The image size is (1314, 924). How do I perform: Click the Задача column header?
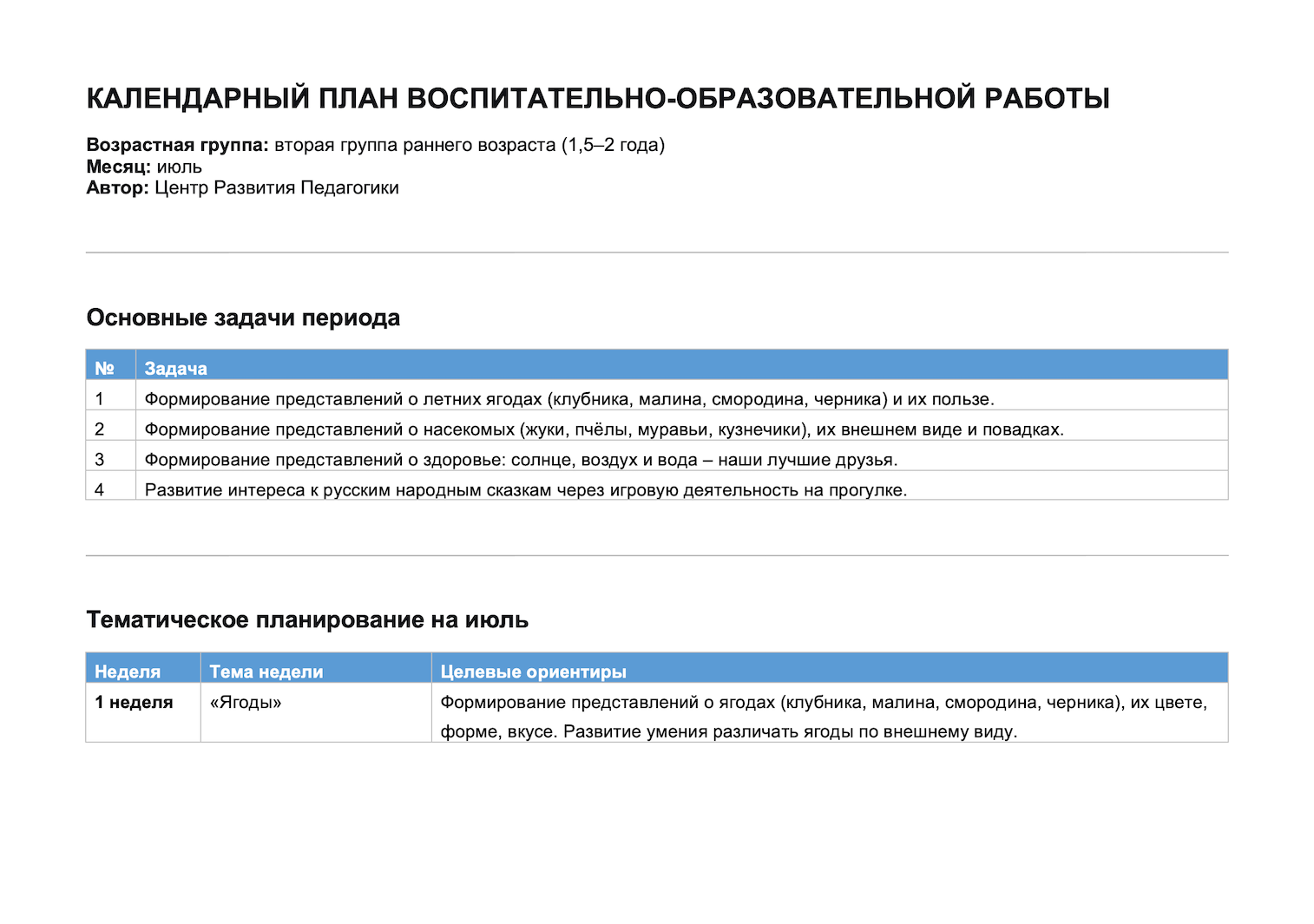pos(682,365)
